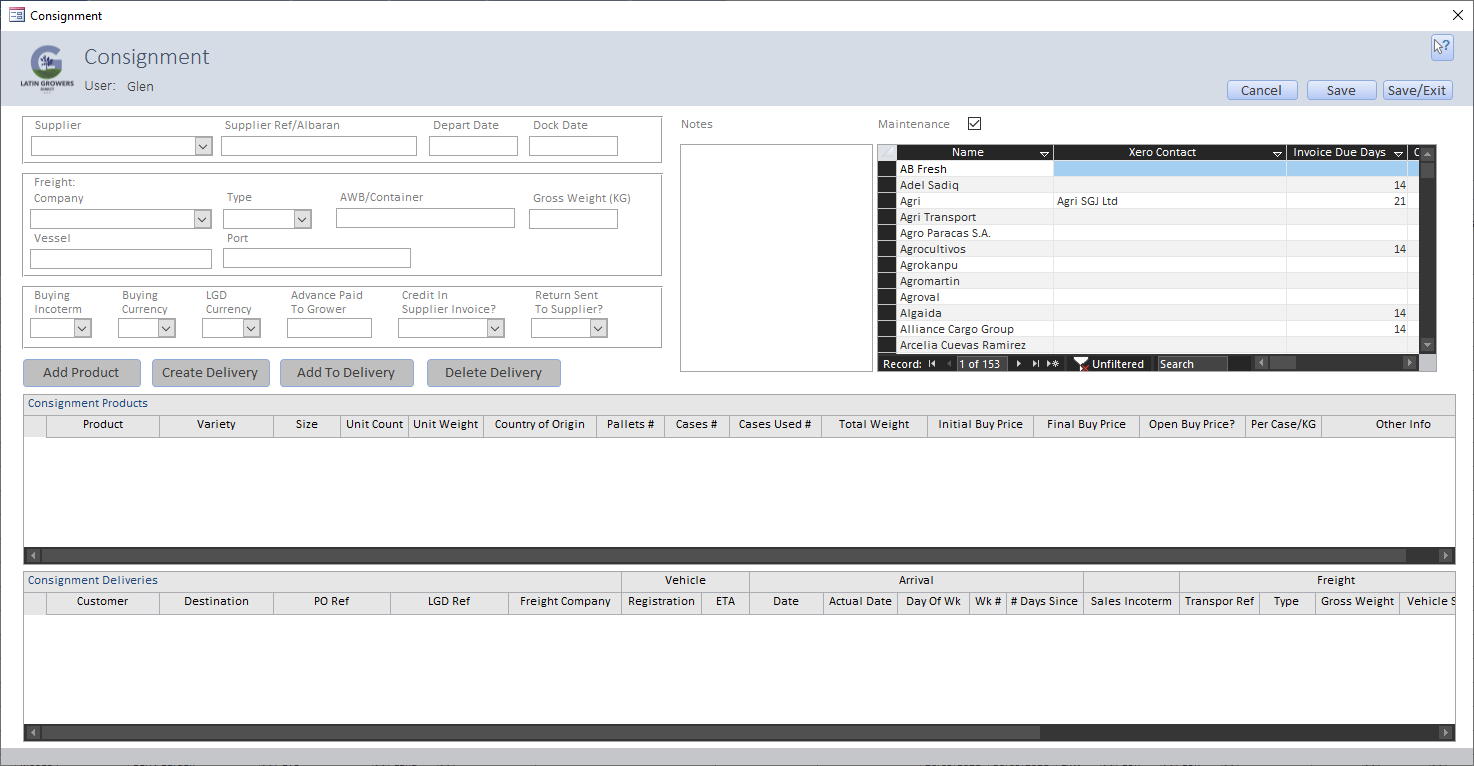Click the Notes text box
Image resolution: width=1474 pixels, height=766 pixels.
776,258
